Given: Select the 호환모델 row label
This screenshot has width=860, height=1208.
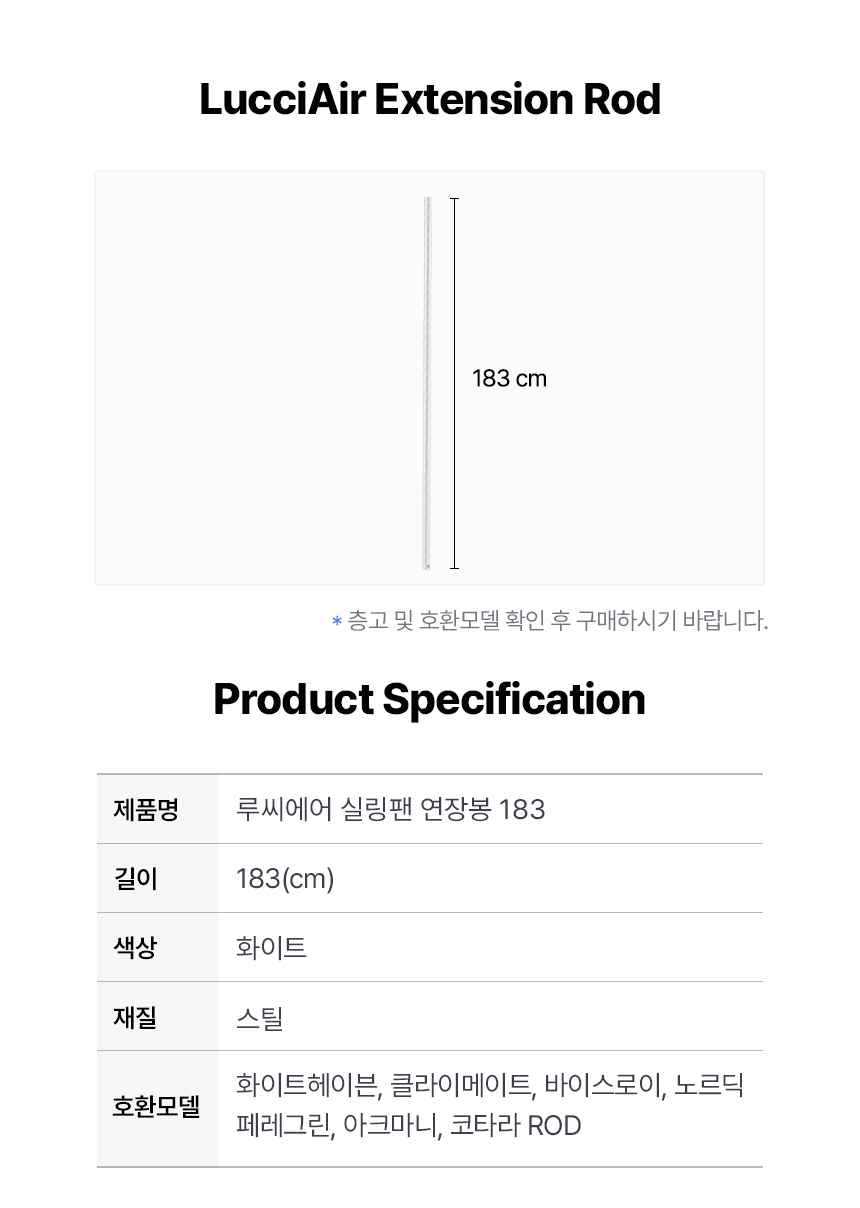Looking at the screenshot, I should pyautogui.click(x=158, y=1108).
